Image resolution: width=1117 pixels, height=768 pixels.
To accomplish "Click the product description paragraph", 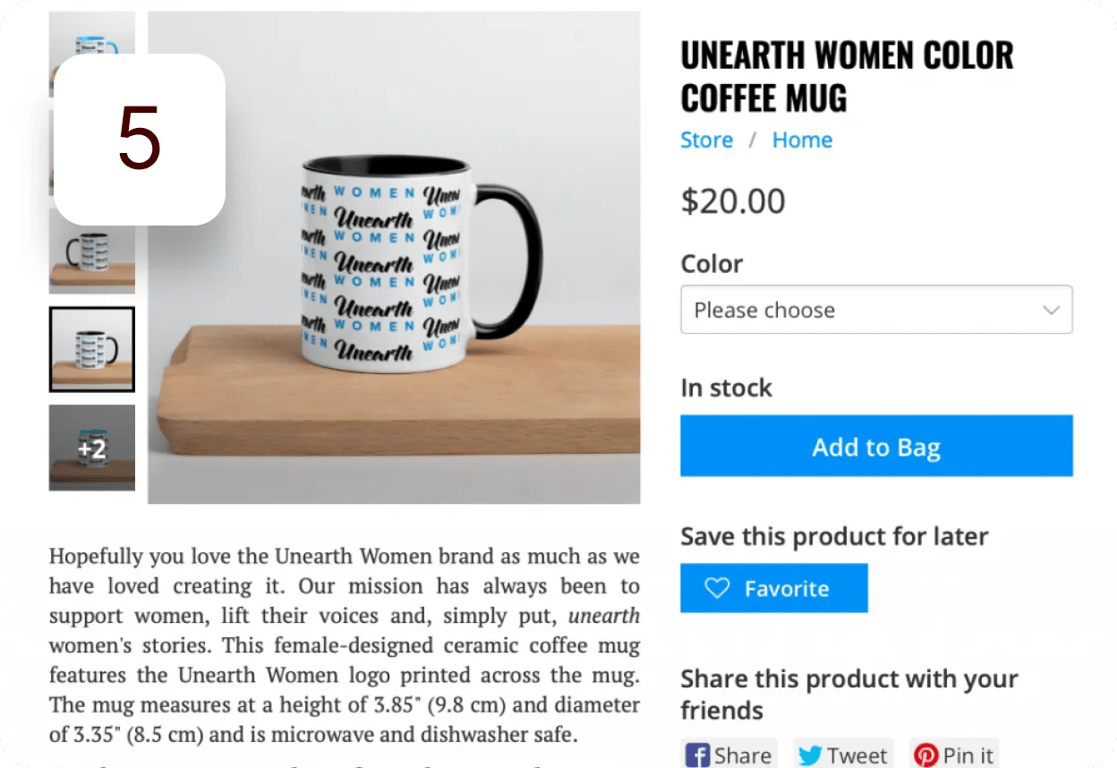I will [344, 645].
